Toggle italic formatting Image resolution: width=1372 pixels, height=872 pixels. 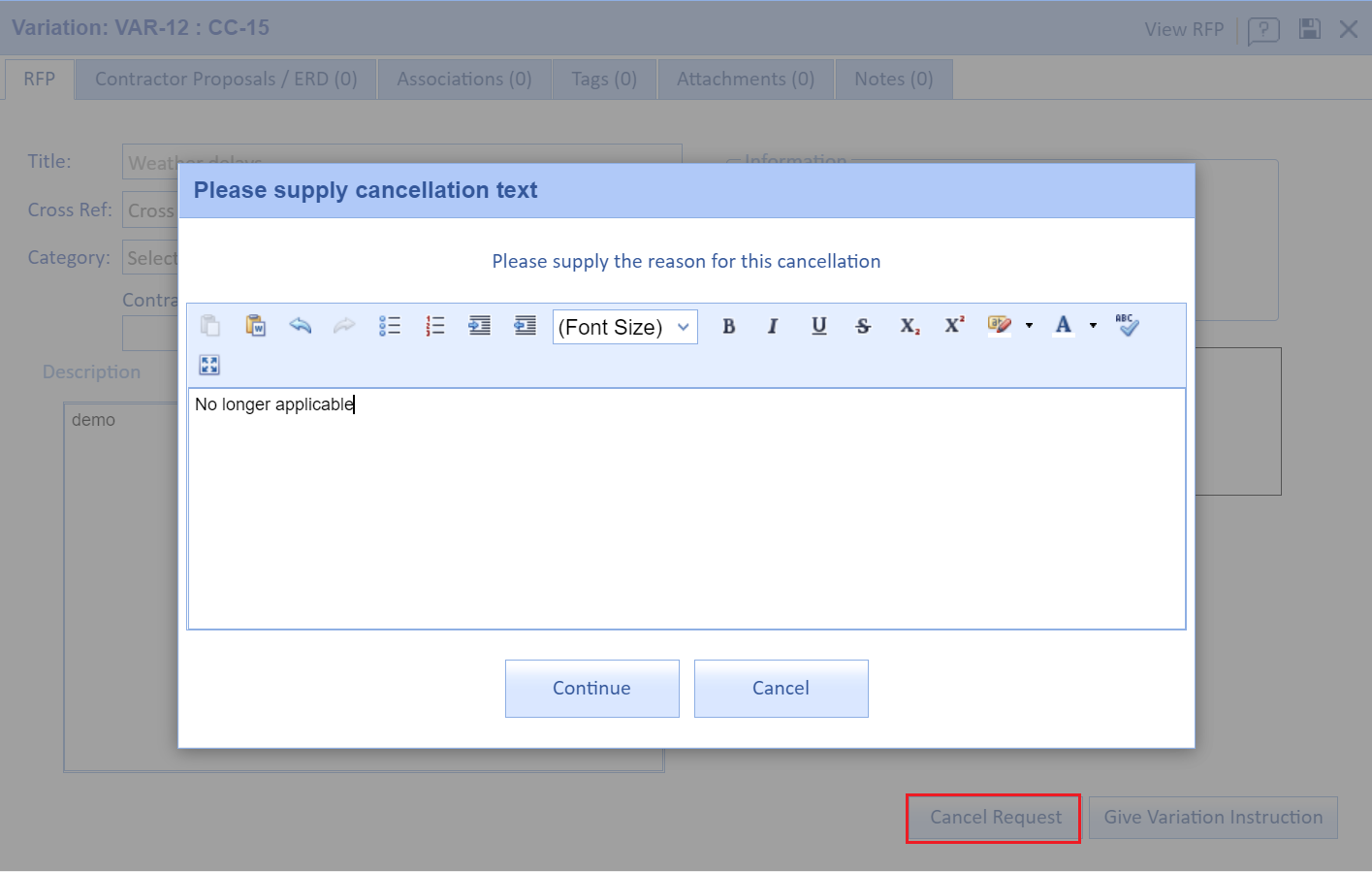click(773, 327)
